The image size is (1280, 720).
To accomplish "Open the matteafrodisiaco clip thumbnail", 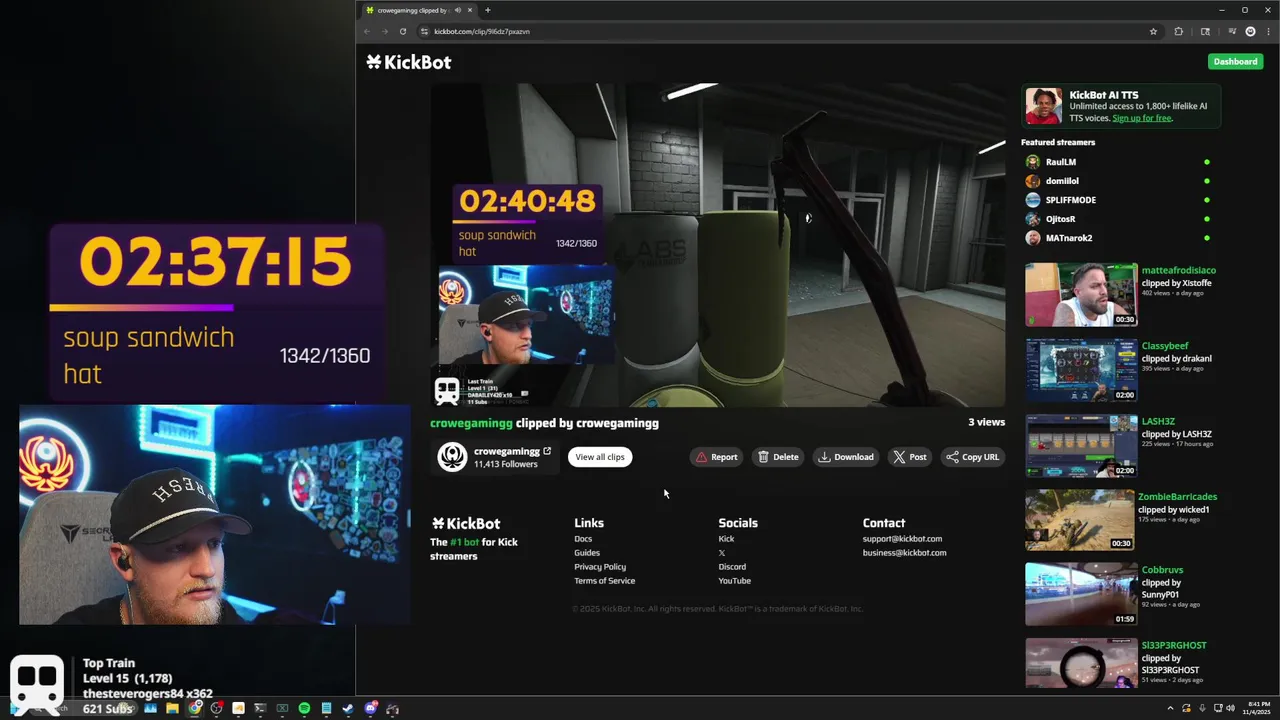I will click(1081, 295).
